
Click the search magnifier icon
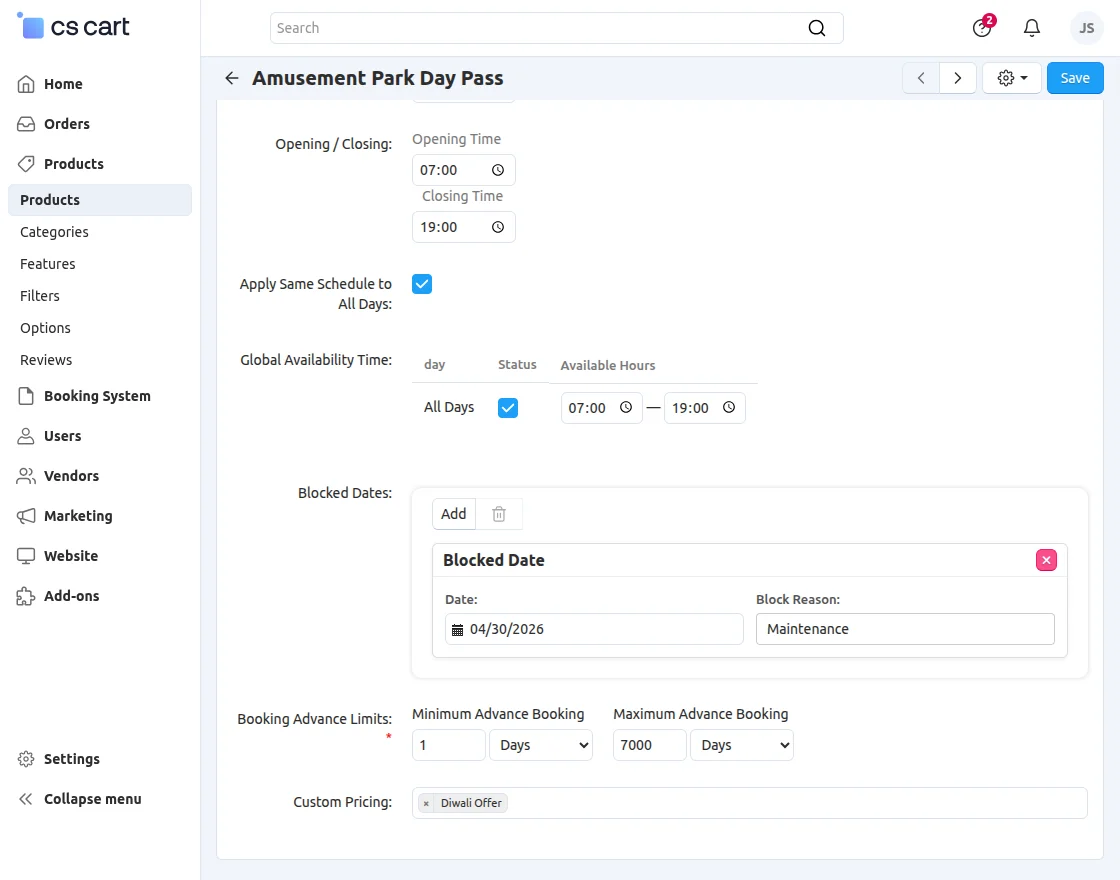817,28
